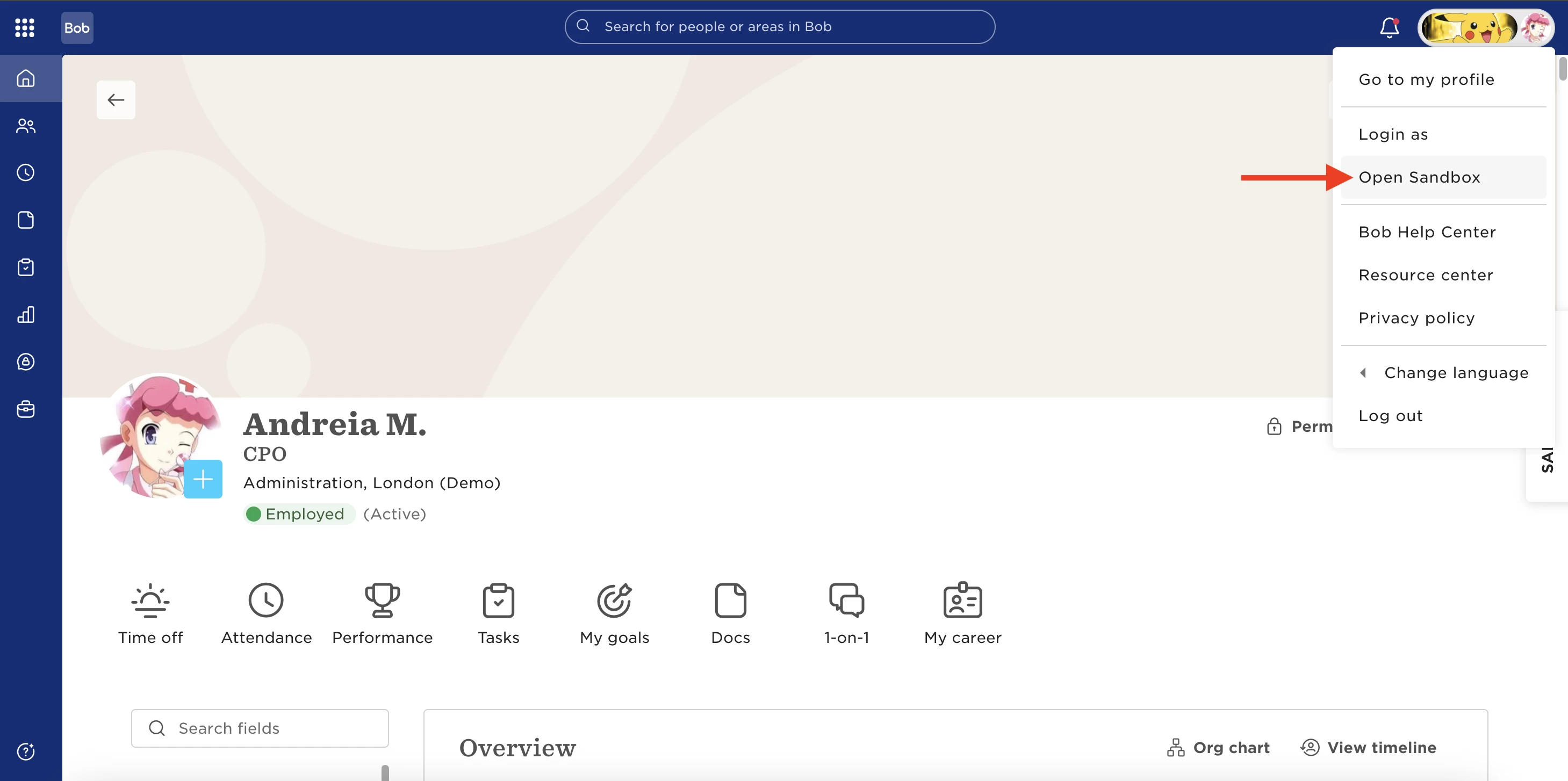Open Bob Help Center
The image size is (1568, 781).
click(1443, 232)
